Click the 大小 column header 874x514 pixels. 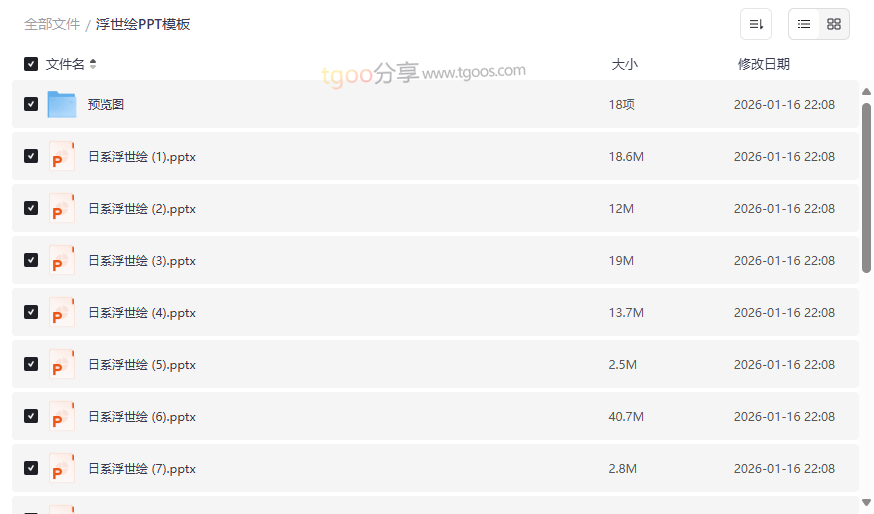(624, 64)
